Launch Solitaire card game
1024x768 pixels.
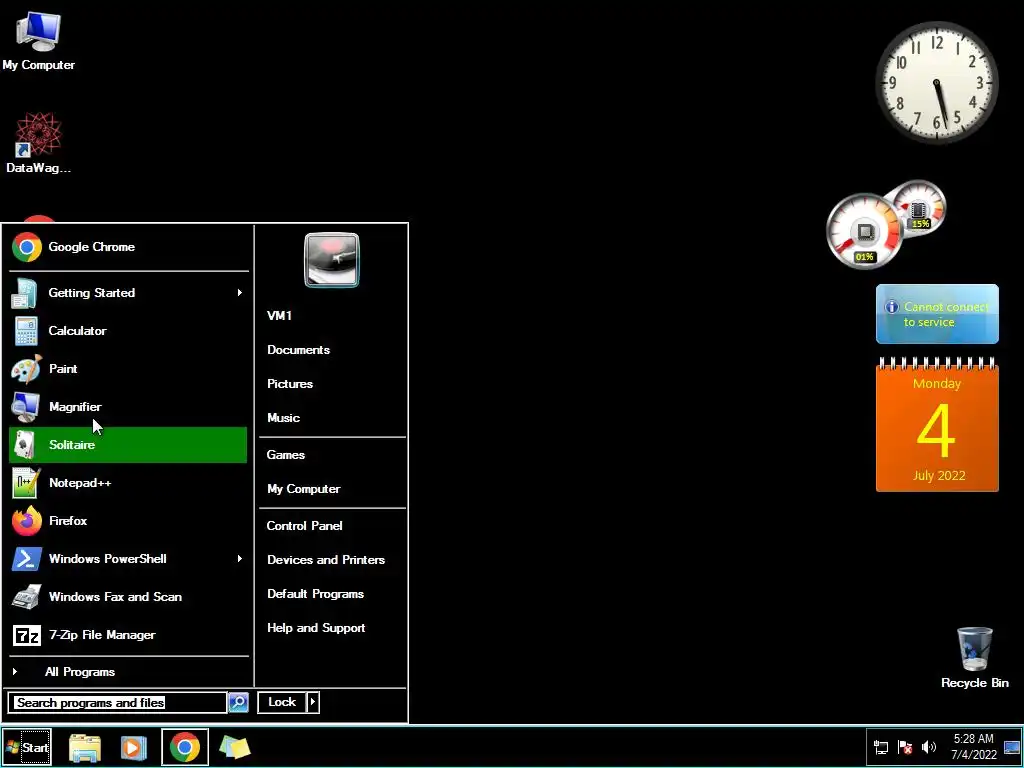(128, 445)
